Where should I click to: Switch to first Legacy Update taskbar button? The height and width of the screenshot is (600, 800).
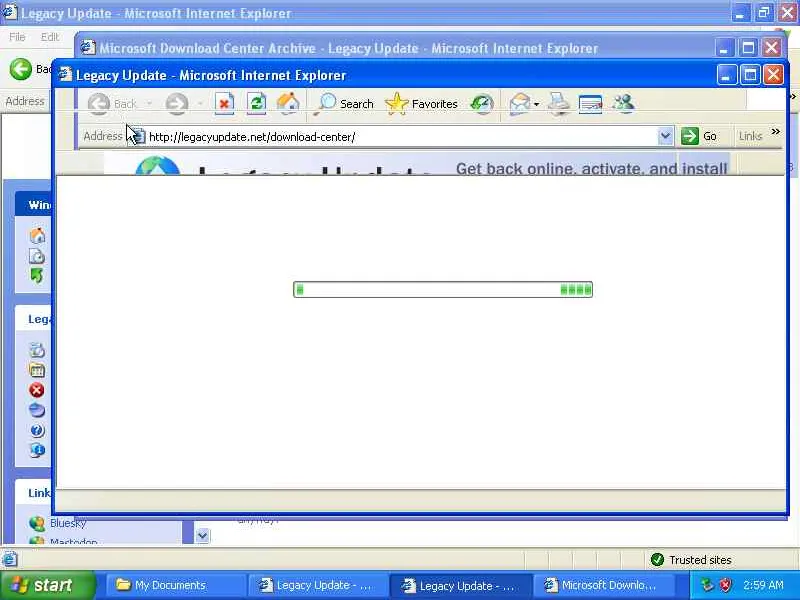click(317, 585)
